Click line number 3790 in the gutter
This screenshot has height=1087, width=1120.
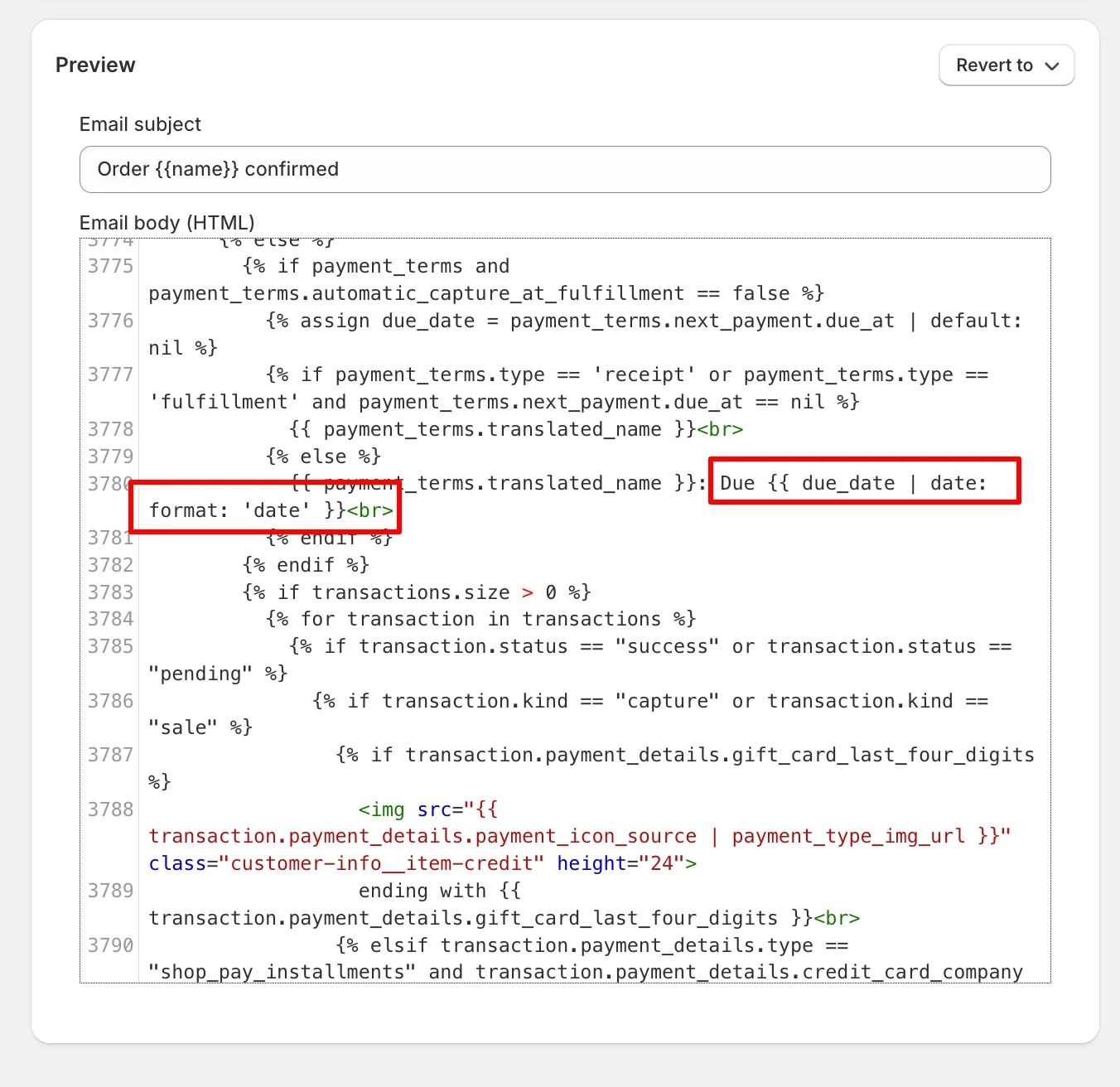pyautogui.click(x=111, y=945)
